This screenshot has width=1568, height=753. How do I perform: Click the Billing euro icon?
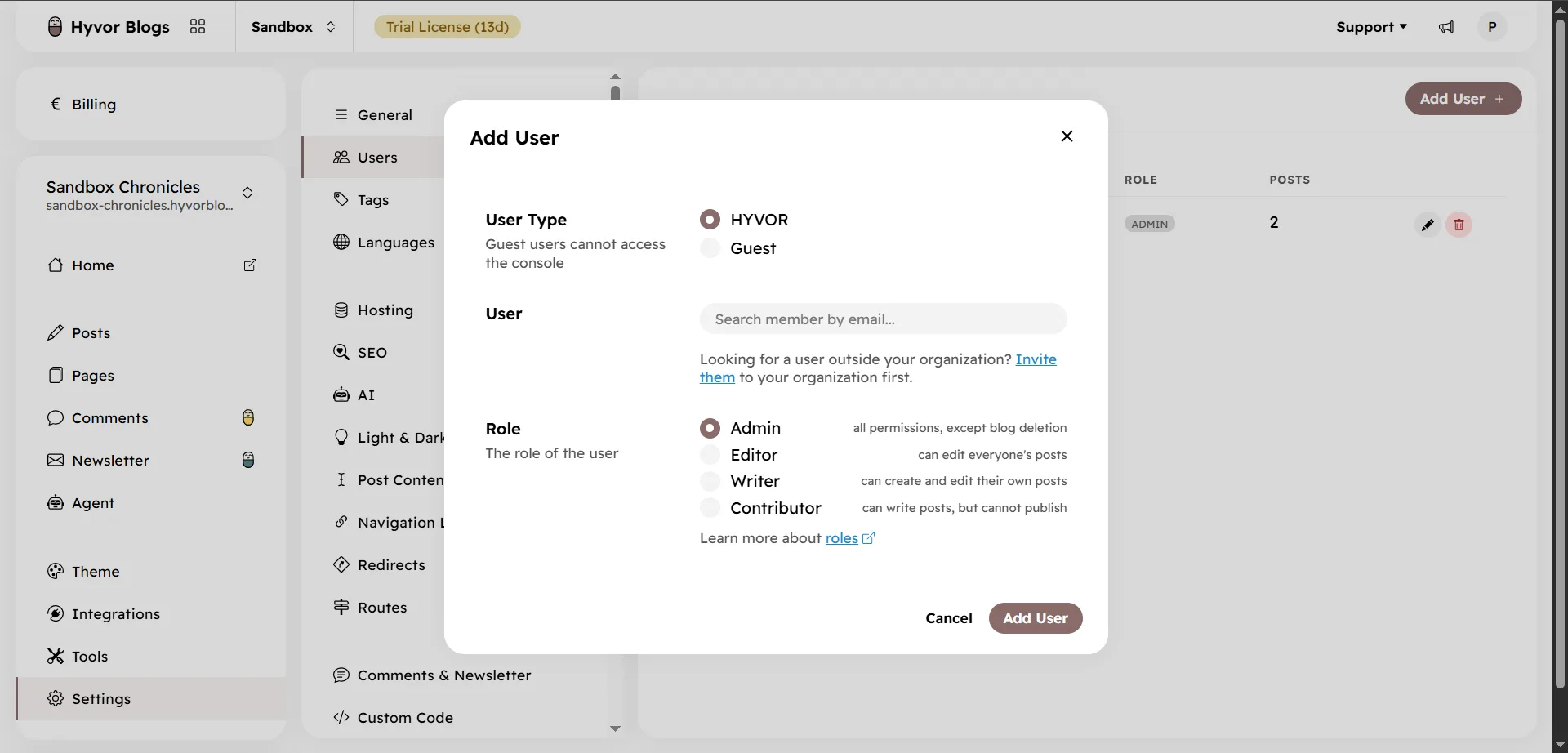point(56,104)
